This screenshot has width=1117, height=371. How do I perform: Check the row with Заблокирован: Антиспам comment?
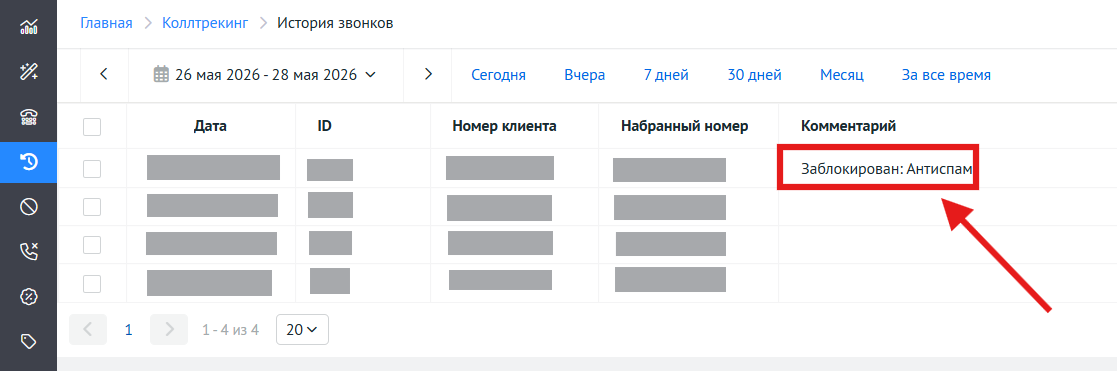pyautogui.click(x=92, y=169)
